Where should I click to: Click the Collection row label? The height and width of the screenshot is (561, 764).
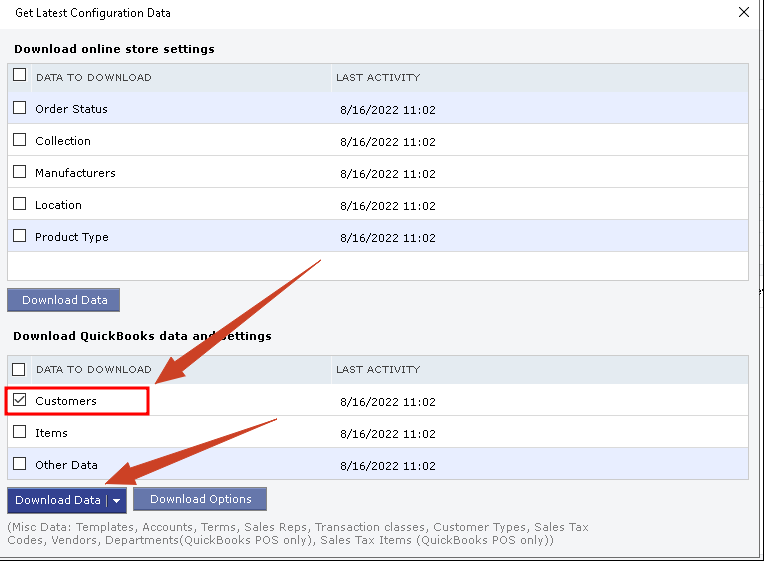tap(63, 141)
